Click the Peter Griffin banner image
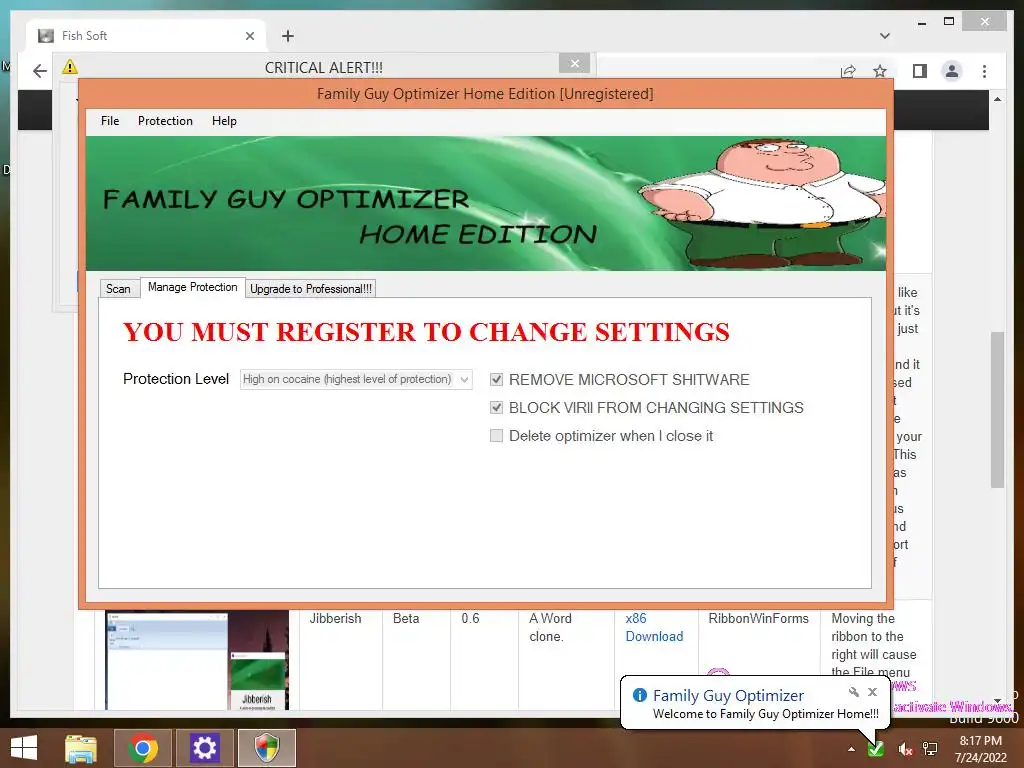This screenshot has height=768, width=1024. [x=485, y=203]
